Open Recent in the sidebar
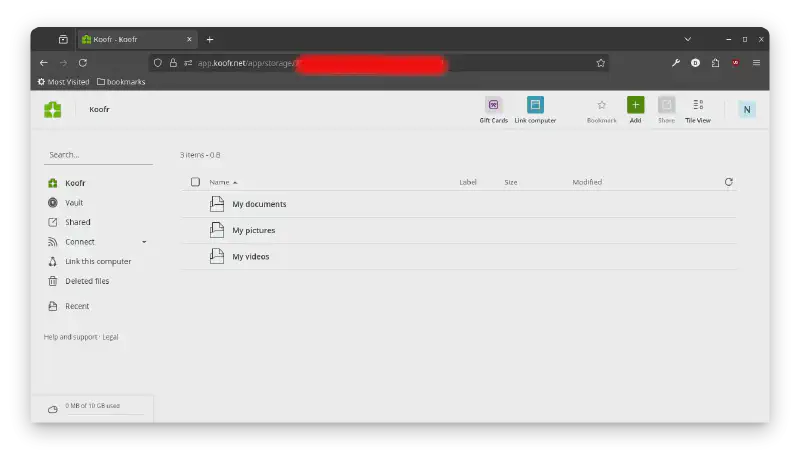Image resolution: width=800 pixels, height=457 pixels. tap(77, 306)
